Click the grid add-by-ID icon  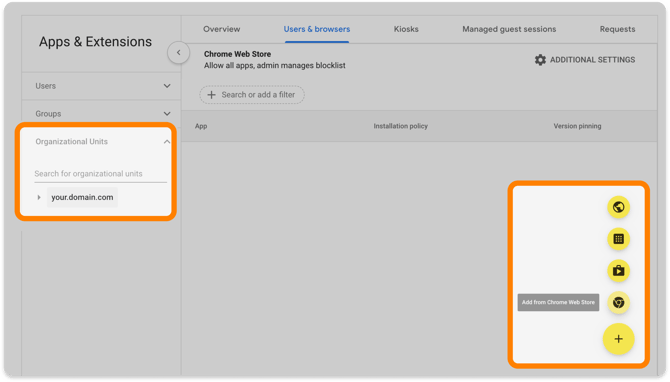coord(618,239)
